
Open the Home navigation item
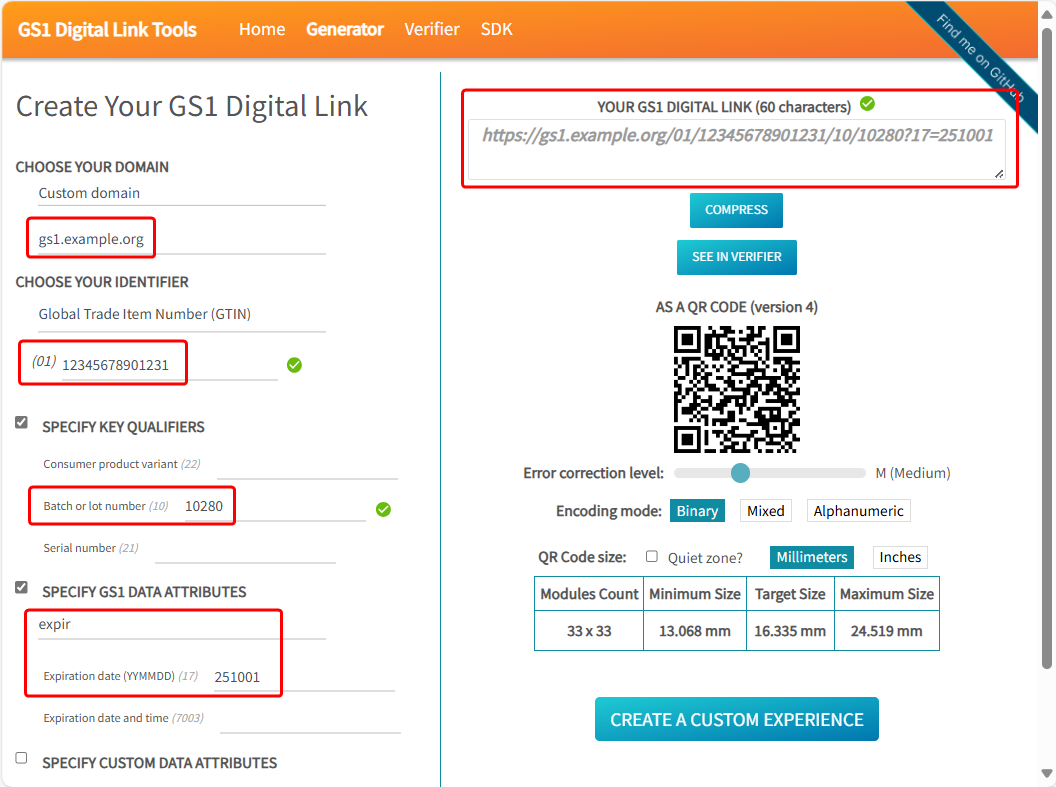pos(262,29)
